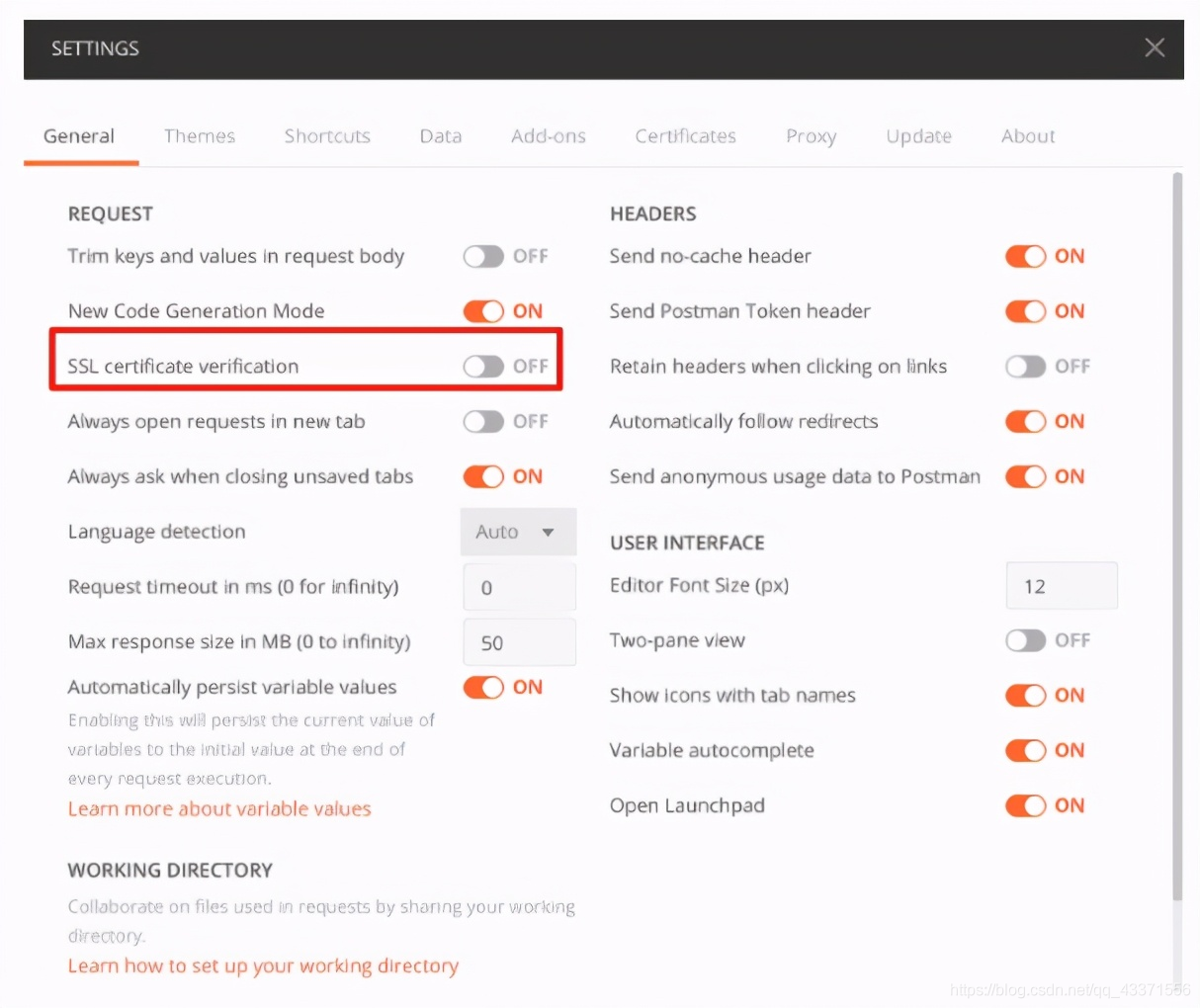Disable Send no-cache header
This screenshot has height=1008, width=1200.
point(1025,257)
